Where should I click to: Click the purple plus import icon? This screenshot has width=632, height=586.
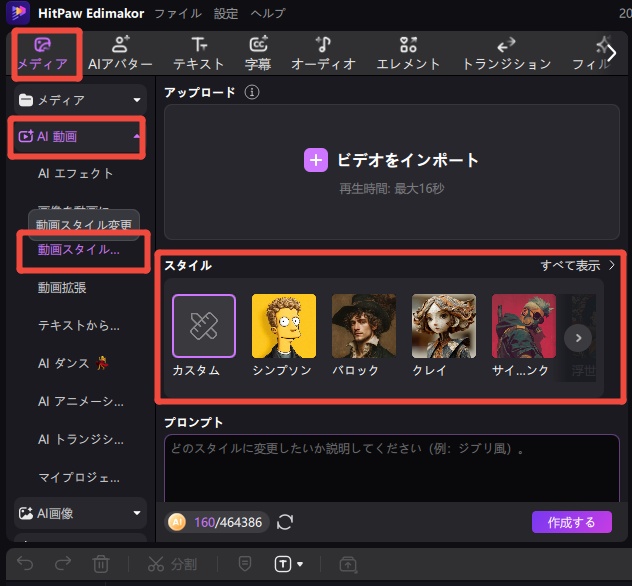316,160
